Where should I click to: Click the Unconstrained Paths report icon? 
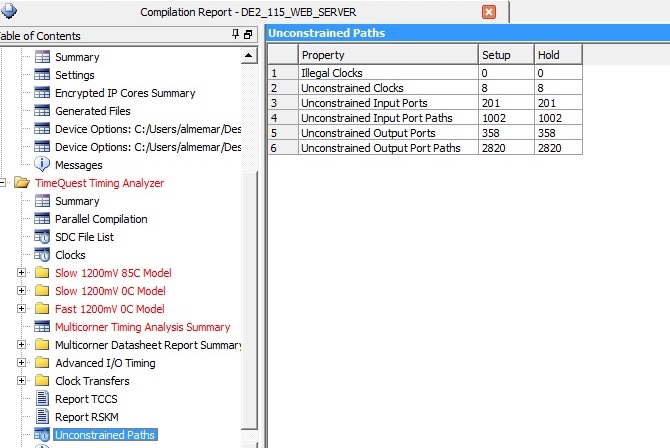click(x=42, y=434)
